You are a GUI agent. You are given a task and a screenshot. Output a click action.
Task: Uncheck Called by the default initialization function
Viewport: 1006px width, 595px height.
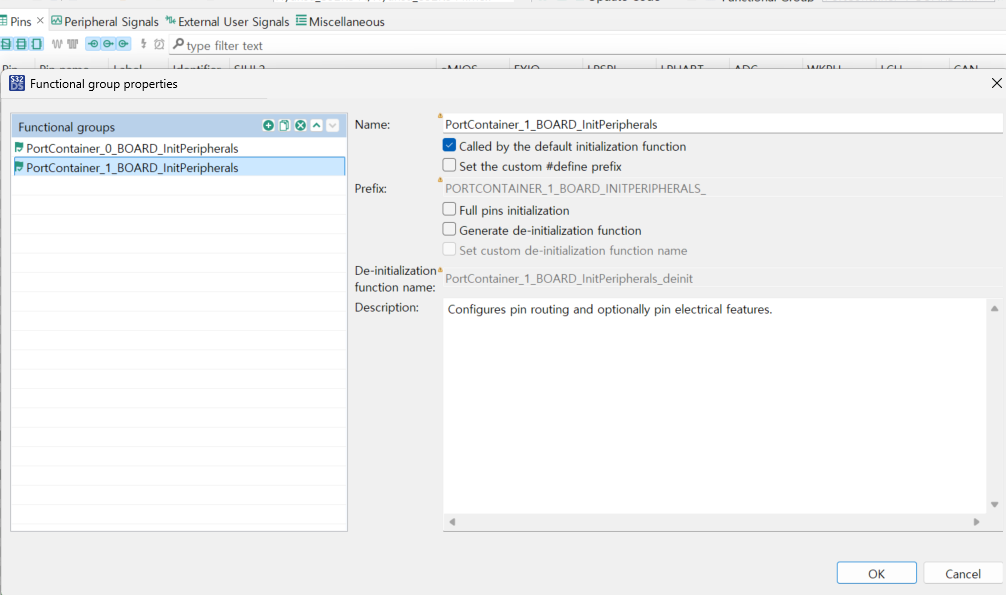point(449,144)
